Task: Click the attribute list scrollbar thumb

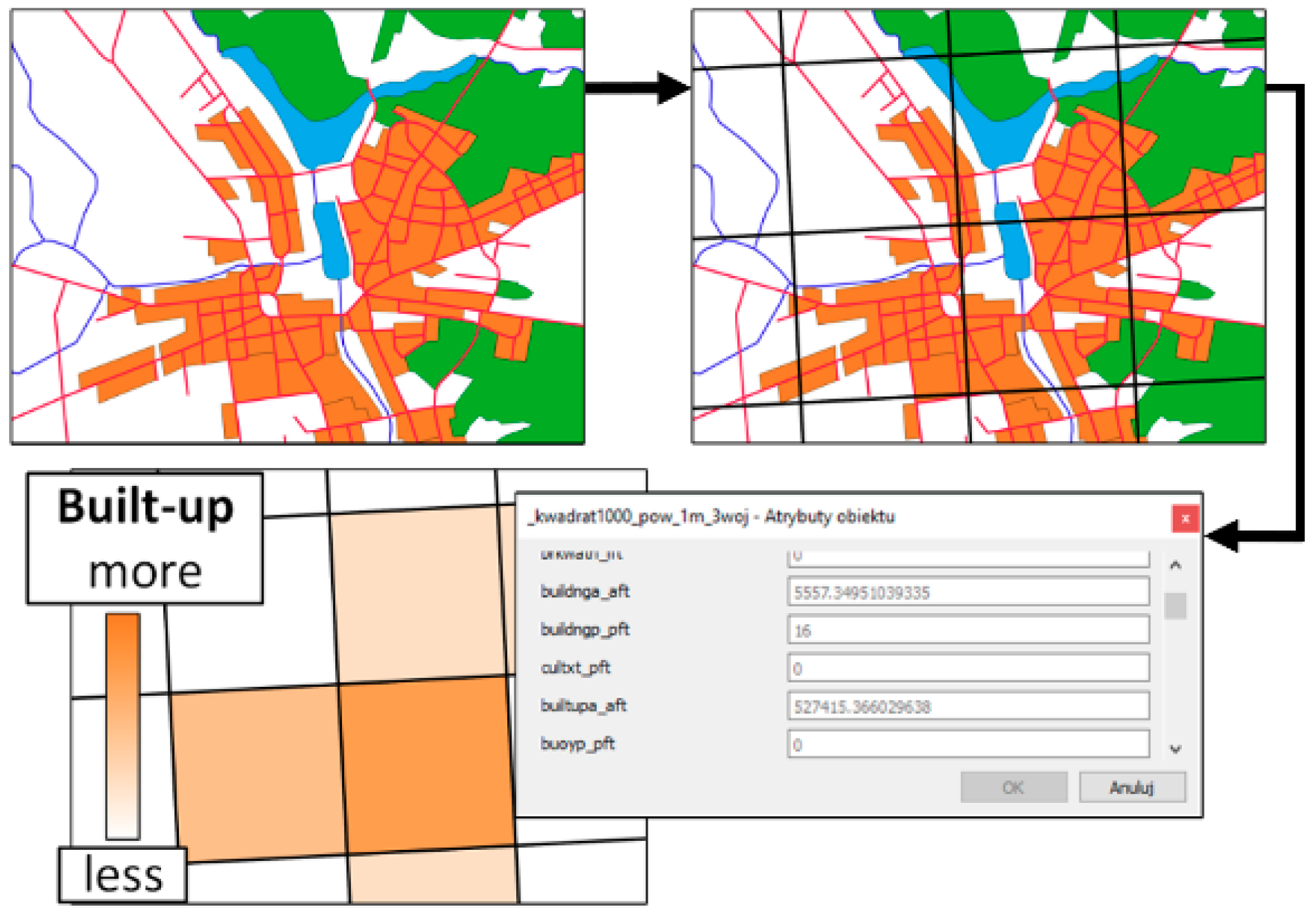Action: pos(1176,606)
